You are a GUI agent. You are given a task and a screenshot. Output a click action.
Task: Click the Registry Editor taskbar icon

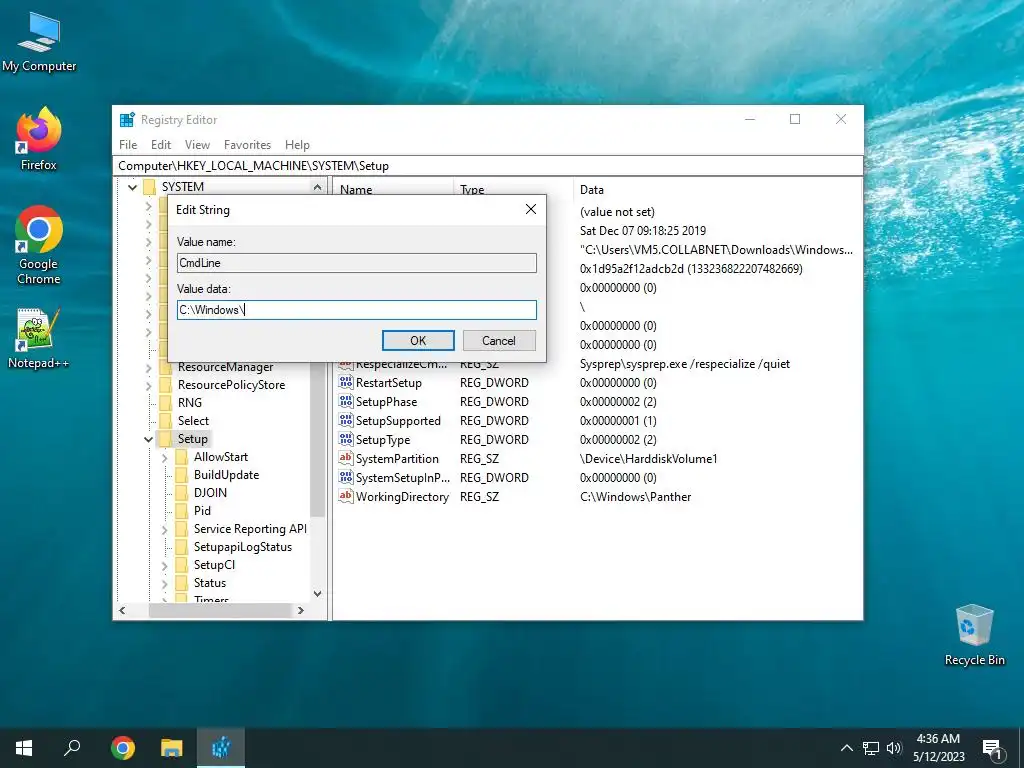tap(221, 748)
